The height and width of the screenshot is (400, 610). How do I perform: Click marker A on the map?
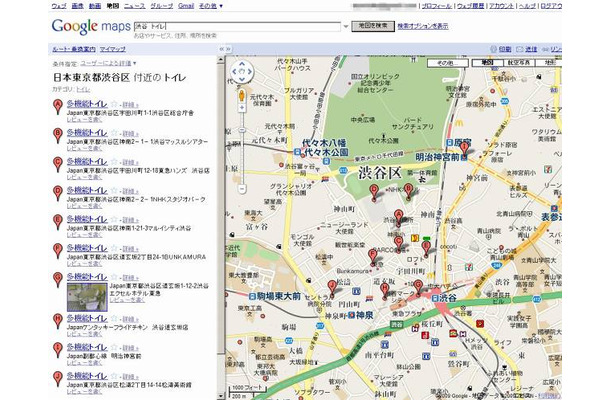tap(398, 218)
